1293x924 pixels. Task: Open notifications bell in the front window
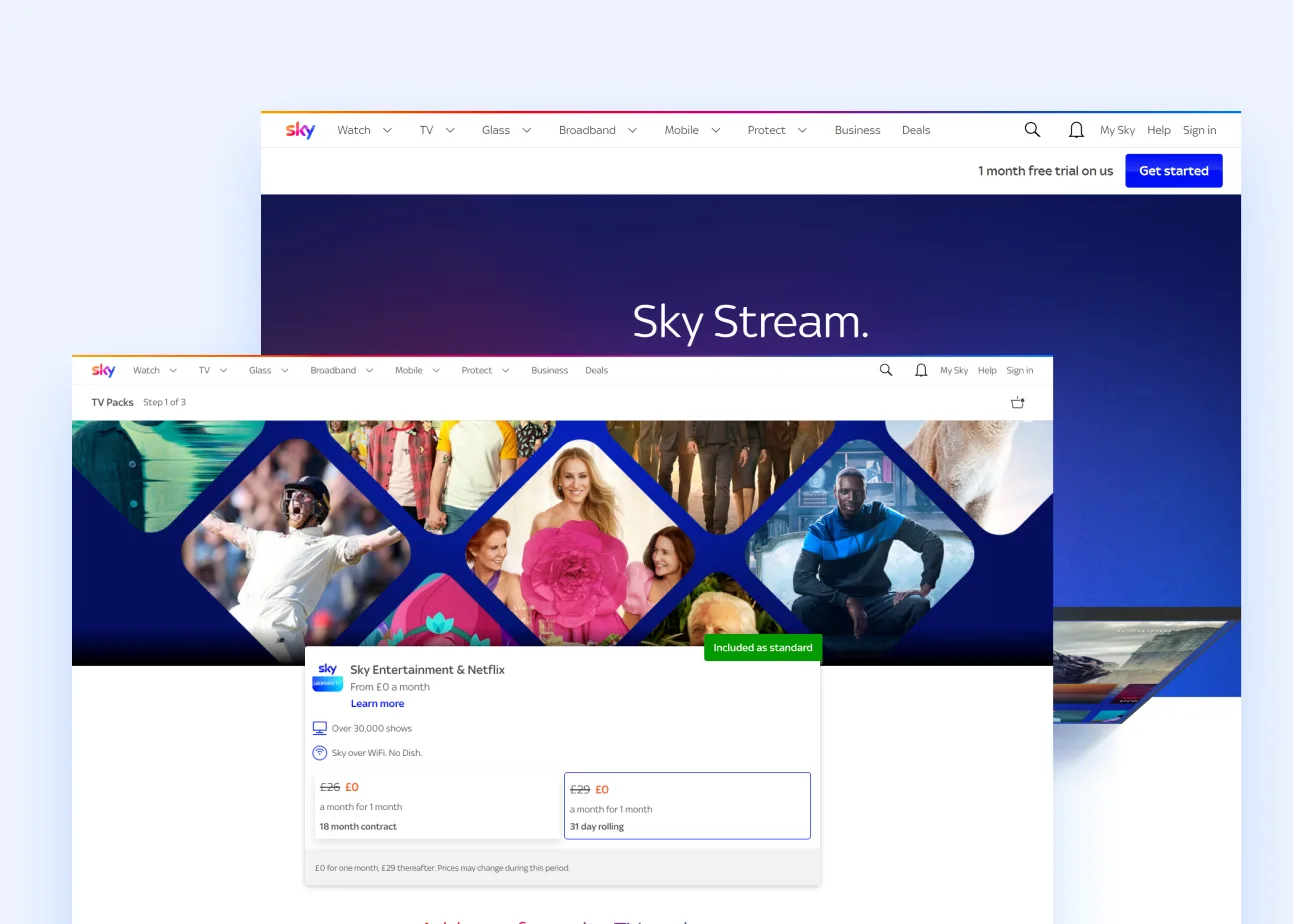click(x=921, y=370)
